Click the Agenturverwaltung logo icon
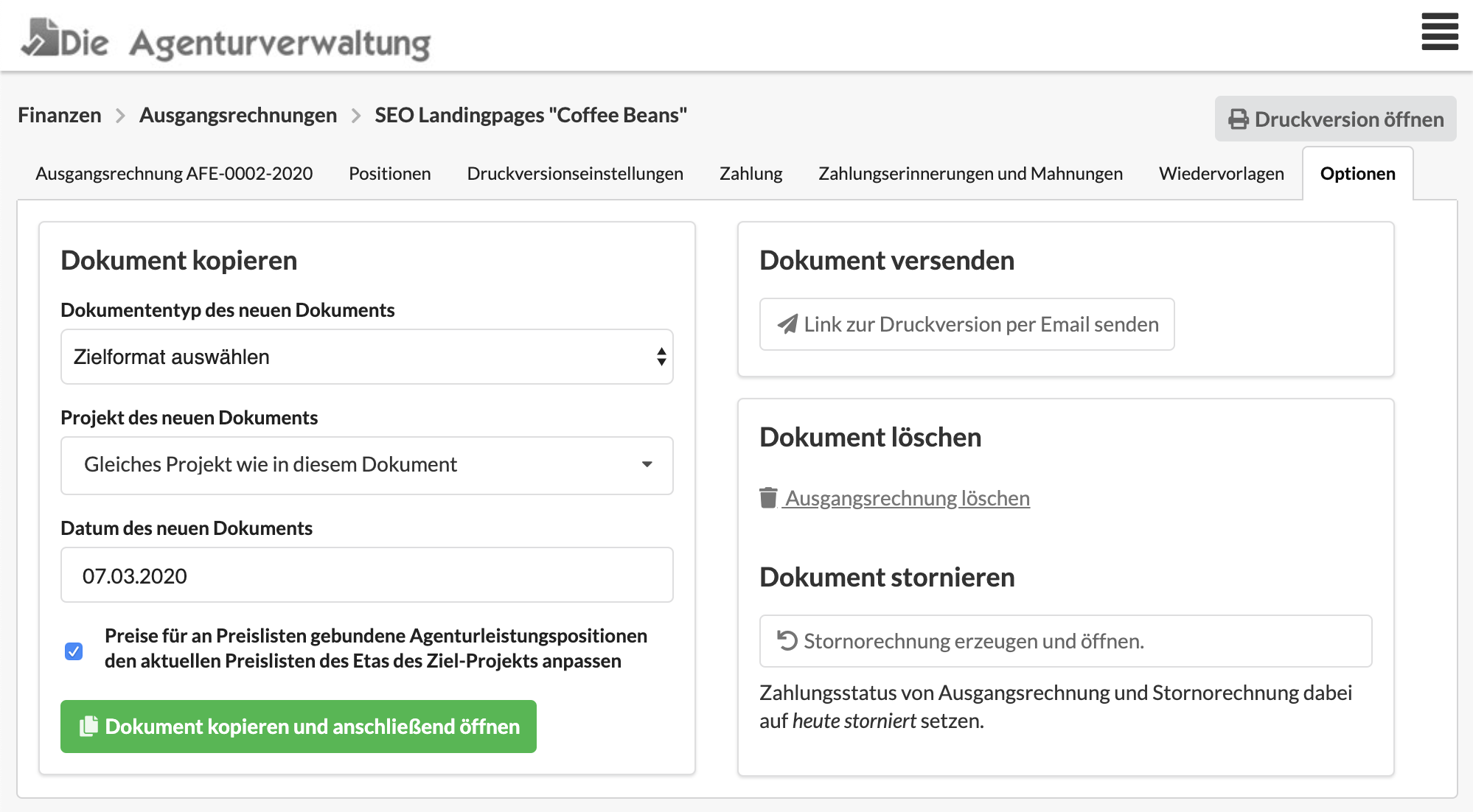Image resolution: width=1473 pixels, height=812 pixels. coord(41,37)
